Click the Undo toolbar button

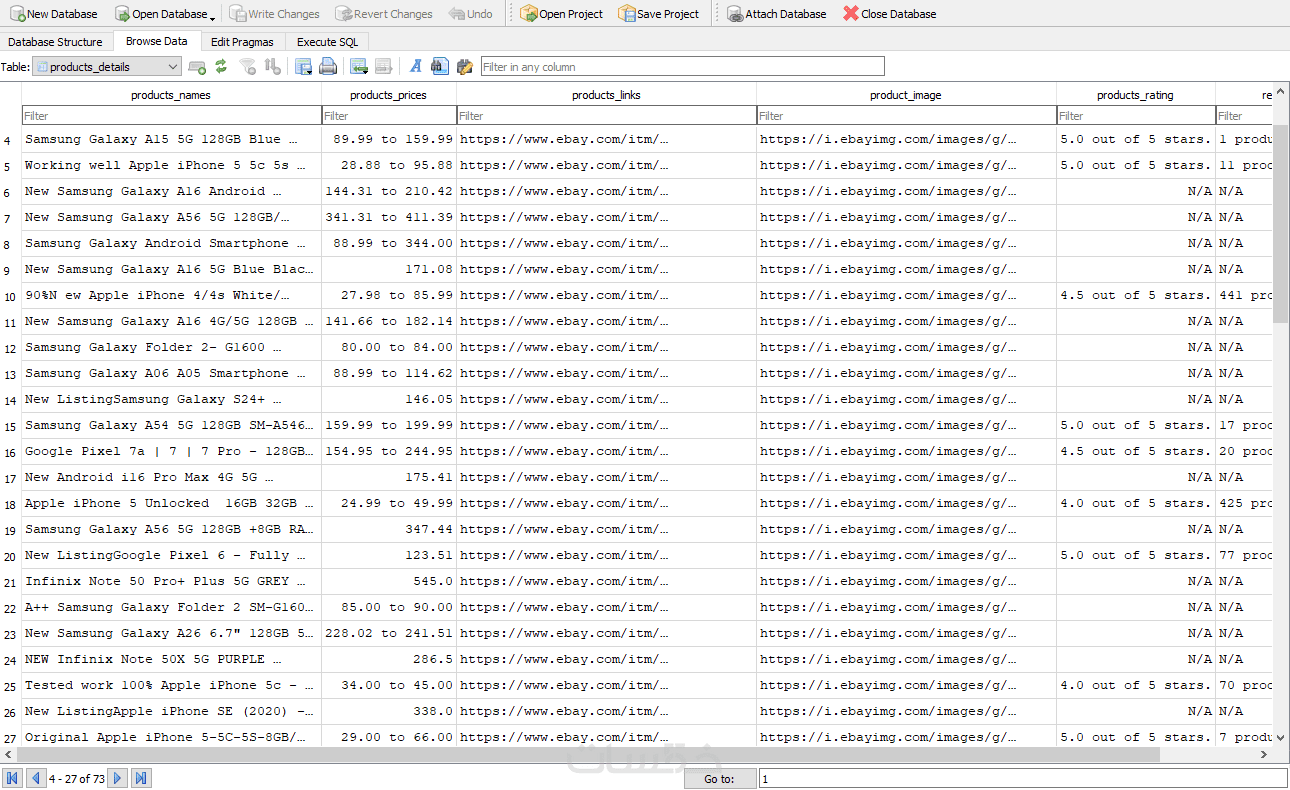(471, 14)
